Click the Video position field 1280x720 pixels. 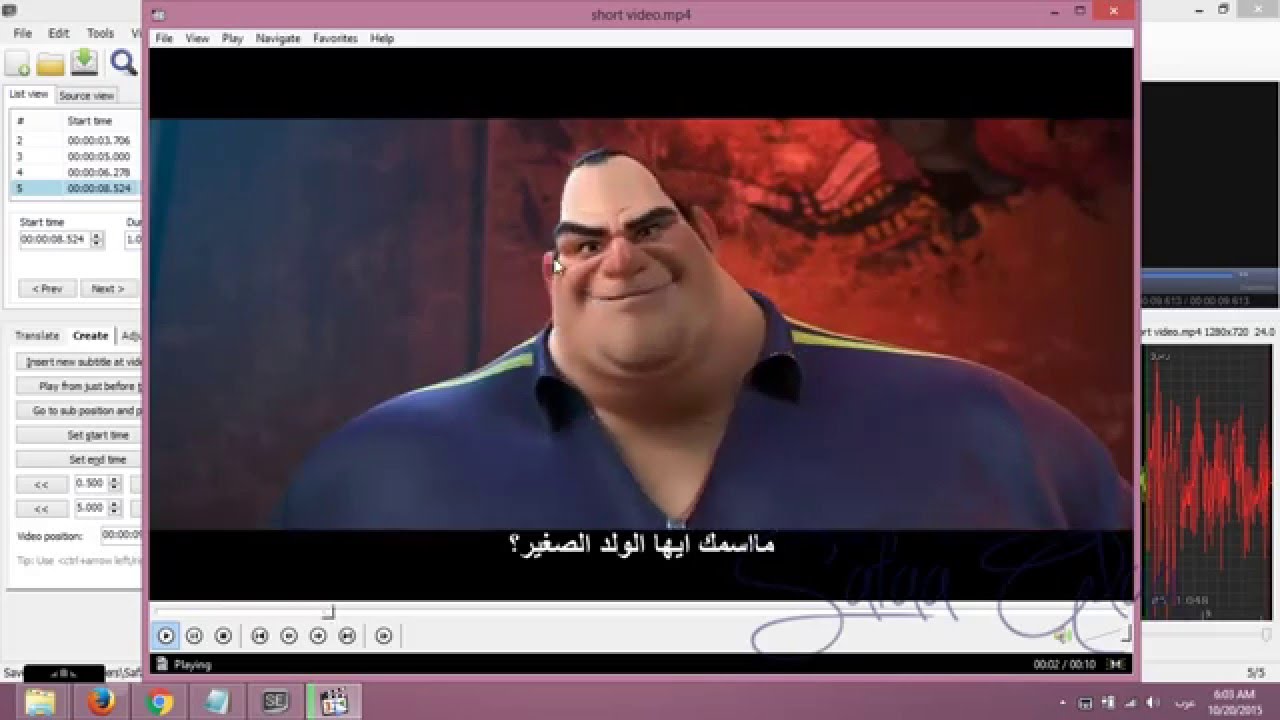click(122, 535)
